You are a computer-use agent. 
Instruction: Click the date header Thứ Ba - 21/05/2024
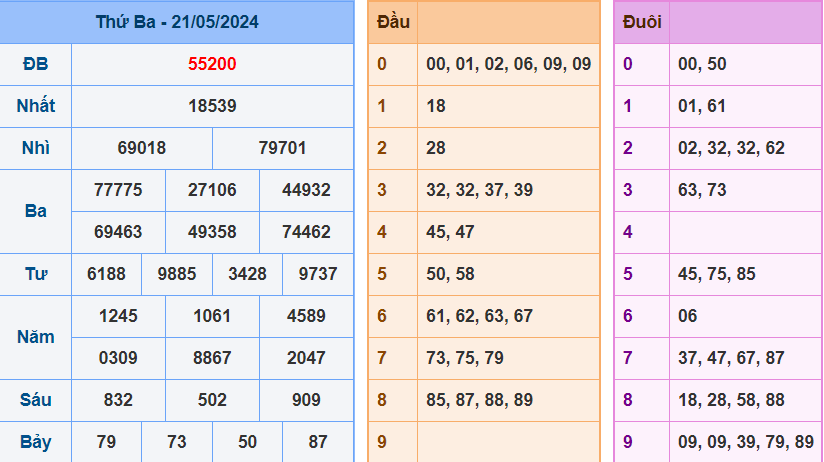tap(177, 22)
